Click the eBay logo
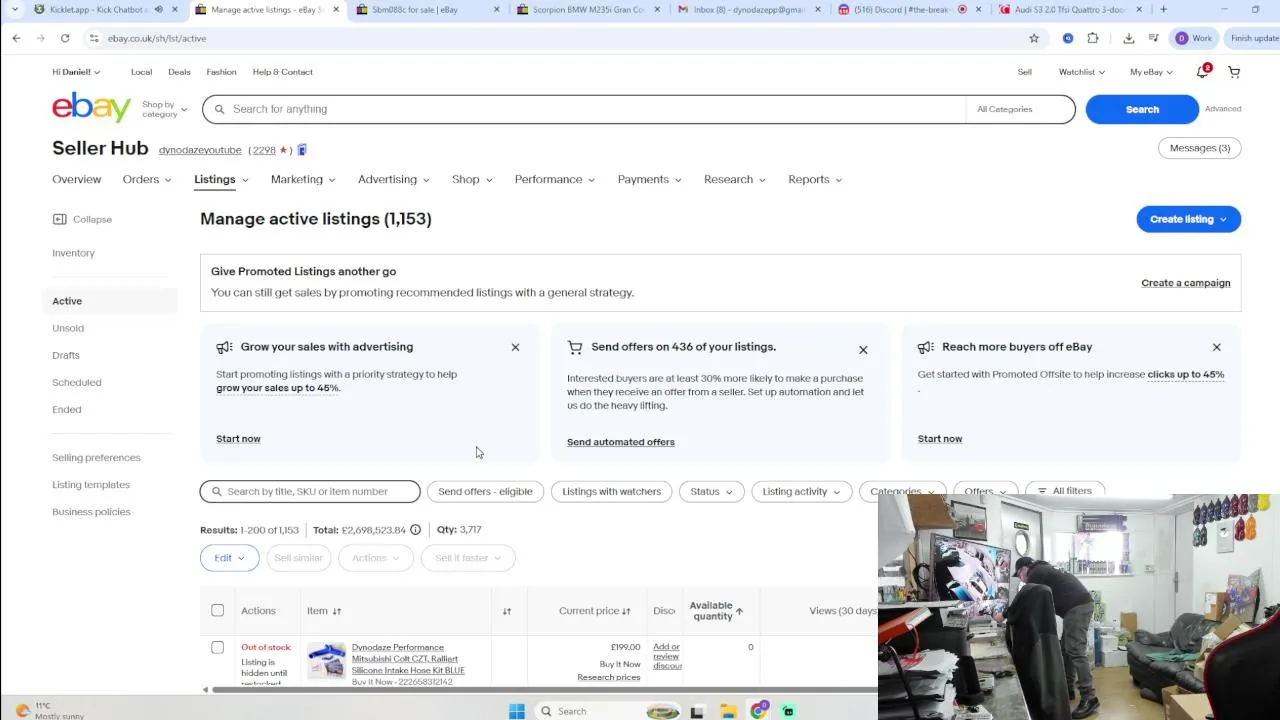 pyautogui.click(x=91, y=107)
